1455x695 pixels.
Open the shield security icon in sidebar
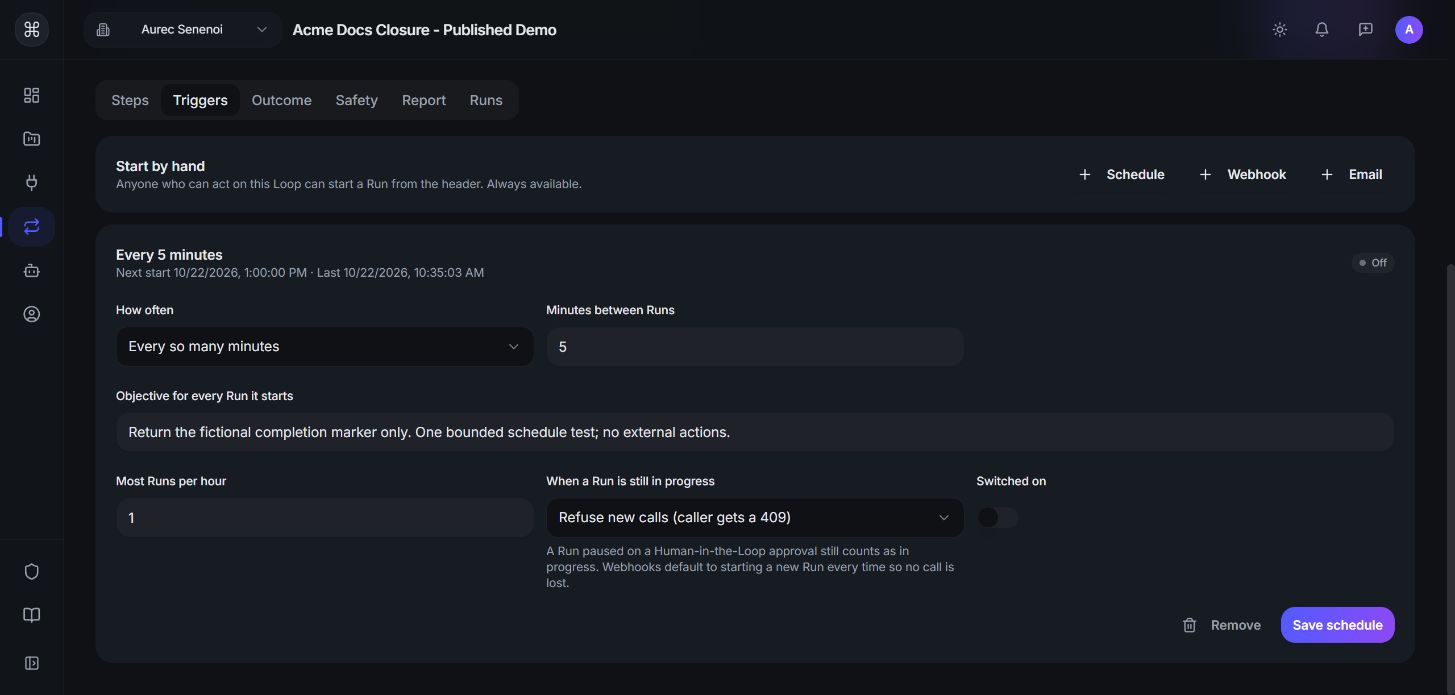point(31,572)
